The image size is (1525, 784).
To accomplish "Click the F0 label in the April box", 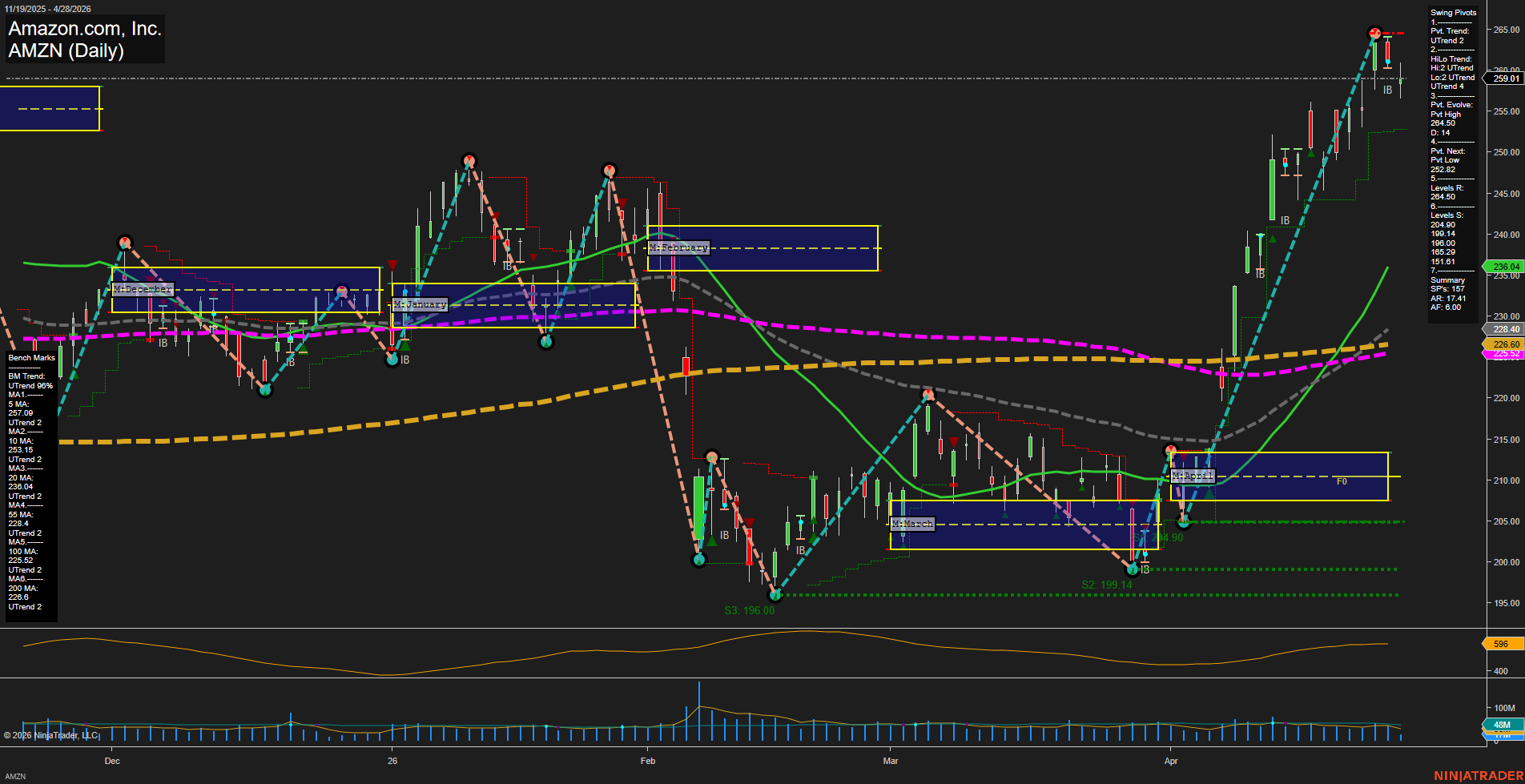I will coord(1342,481).
